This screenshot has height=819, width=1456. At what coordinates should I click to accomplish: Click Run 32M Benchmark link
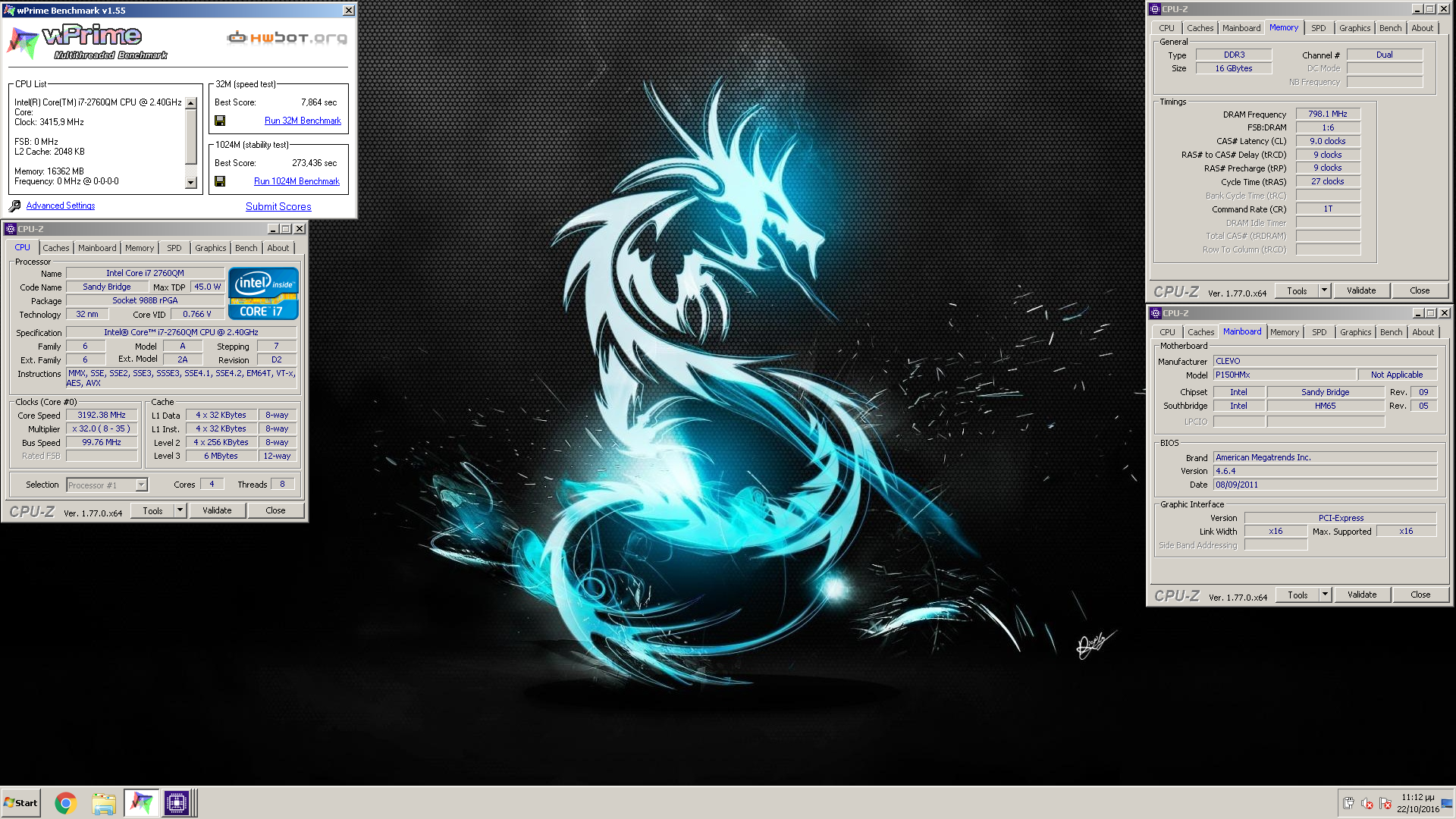pyautogui.click(x=303, y=121)
